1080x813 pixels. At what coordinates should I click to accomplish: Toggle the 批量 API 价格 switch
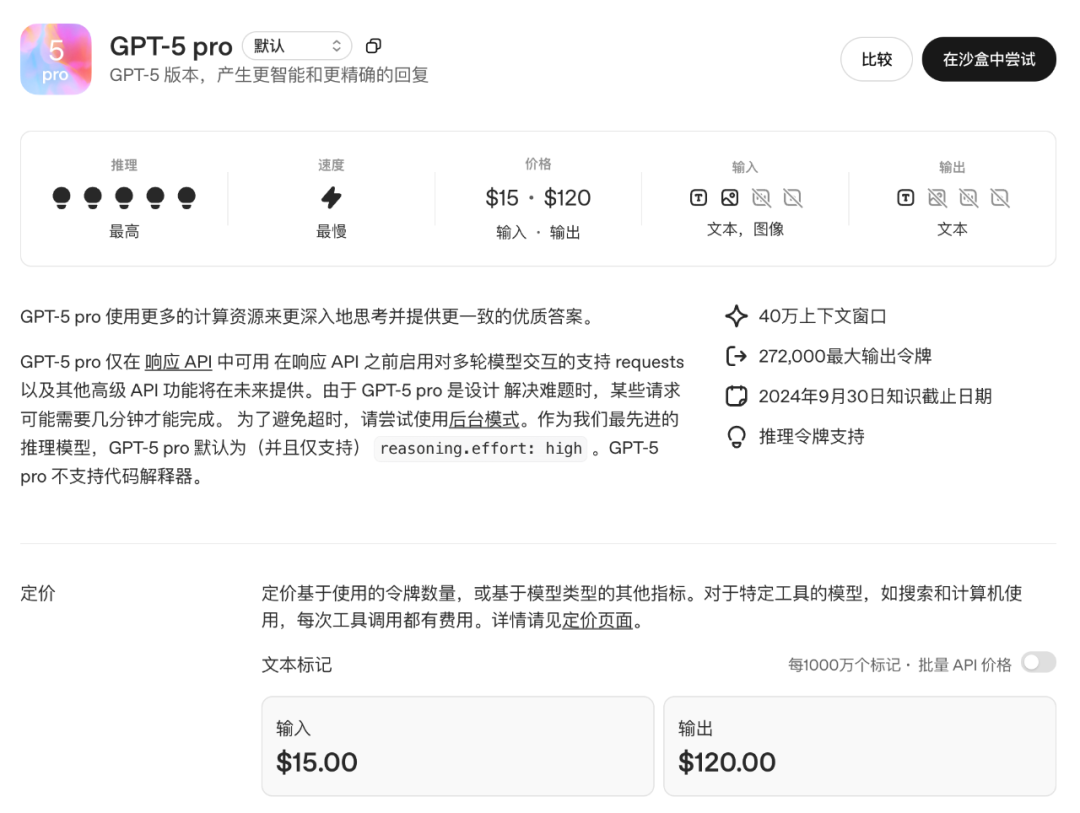click(1038, 663)
